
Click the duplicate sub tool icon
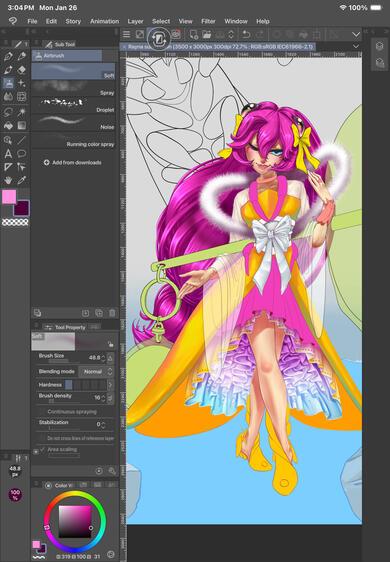tap(99, 313)
